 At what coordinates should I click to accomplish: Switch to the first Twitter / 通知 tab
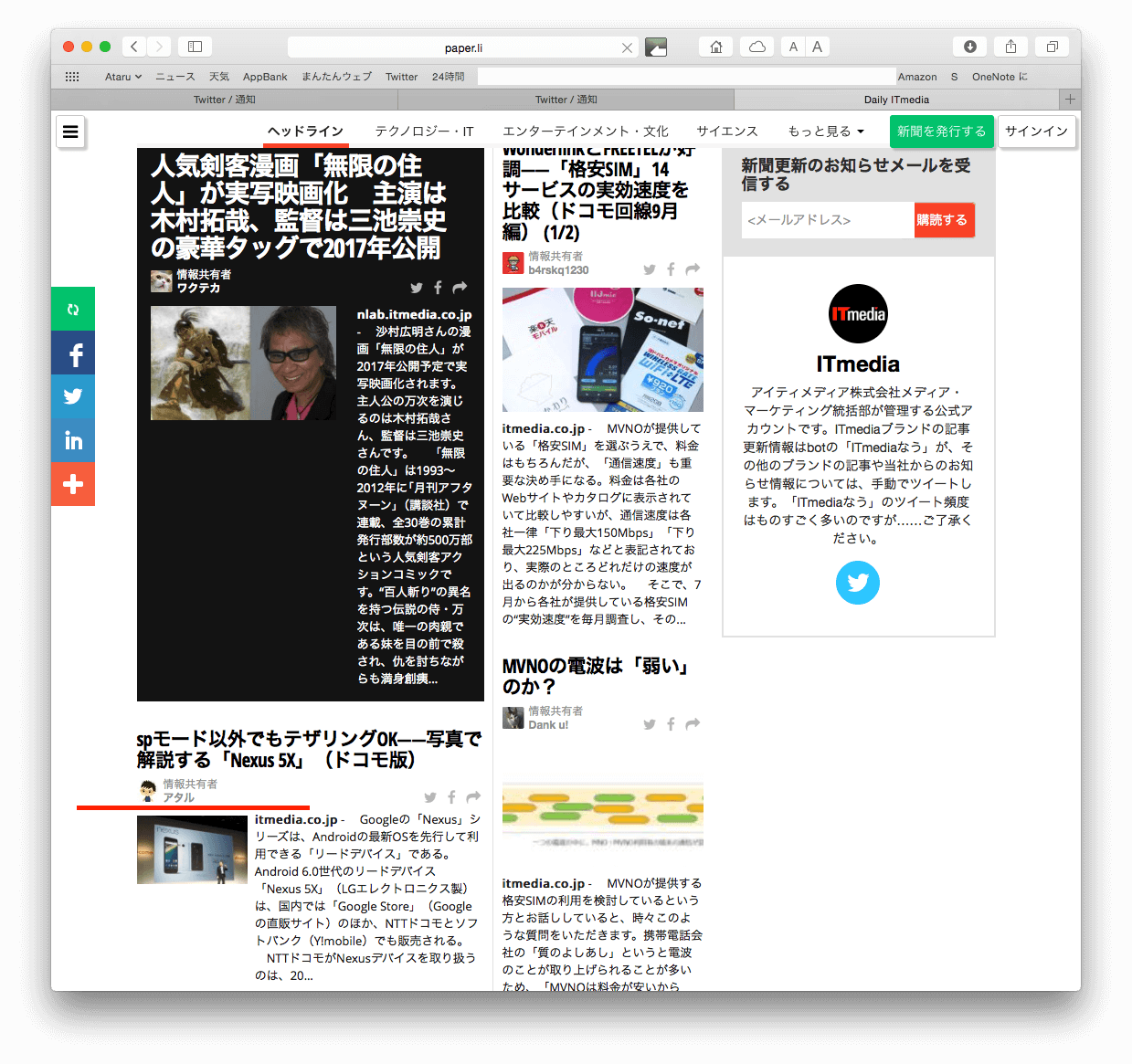tap(225, 100)
